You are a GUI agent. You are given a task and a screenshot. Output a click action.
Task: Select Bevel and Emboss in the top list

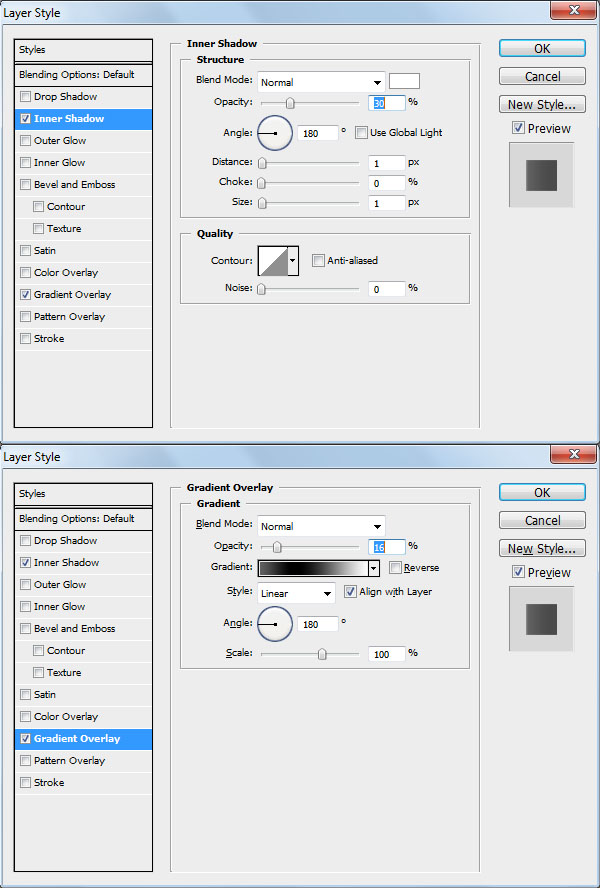click(x=83, y=185)
